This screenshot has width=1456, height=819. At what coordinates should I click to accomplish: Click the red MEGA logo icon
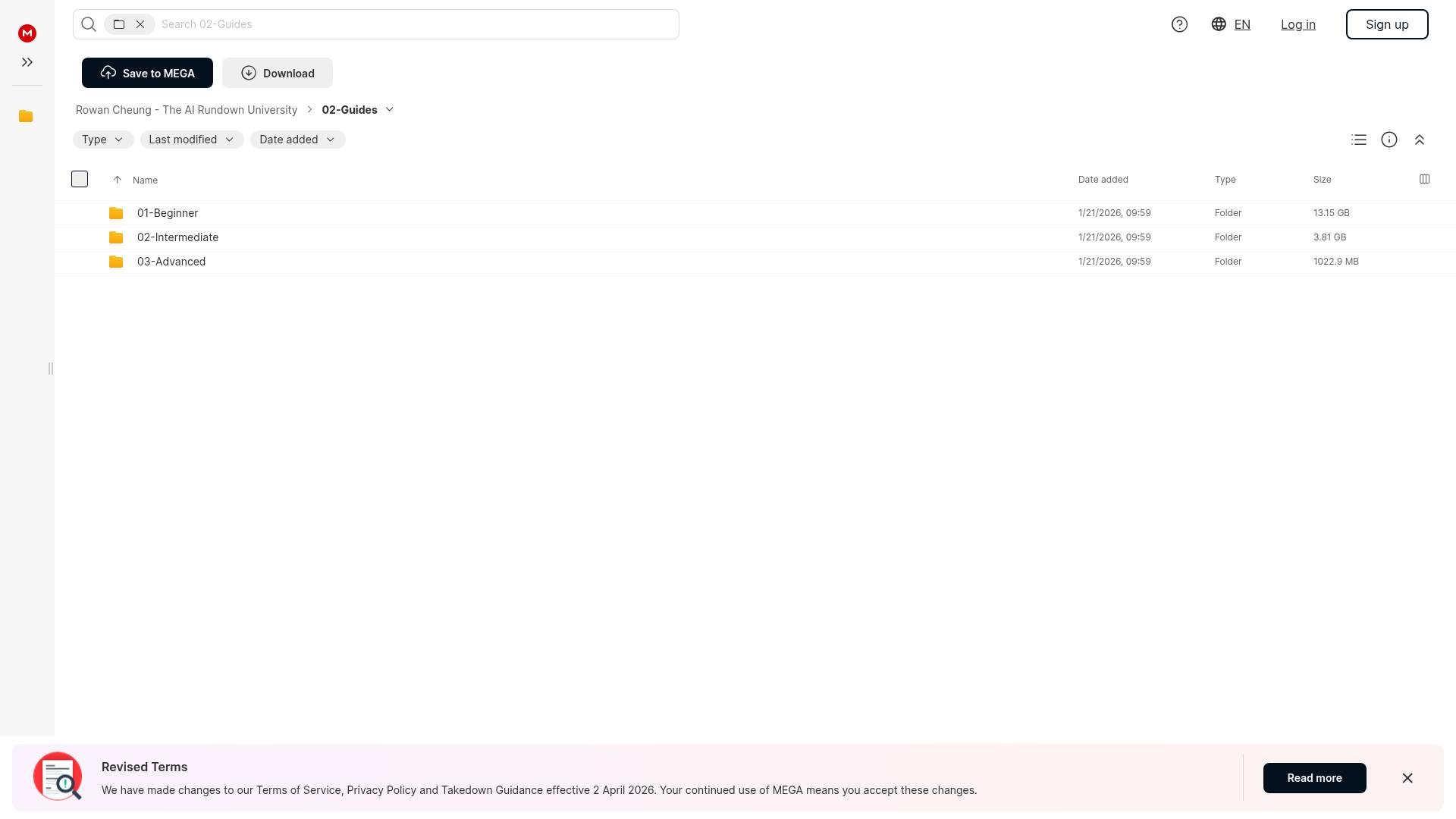[27, 33]
